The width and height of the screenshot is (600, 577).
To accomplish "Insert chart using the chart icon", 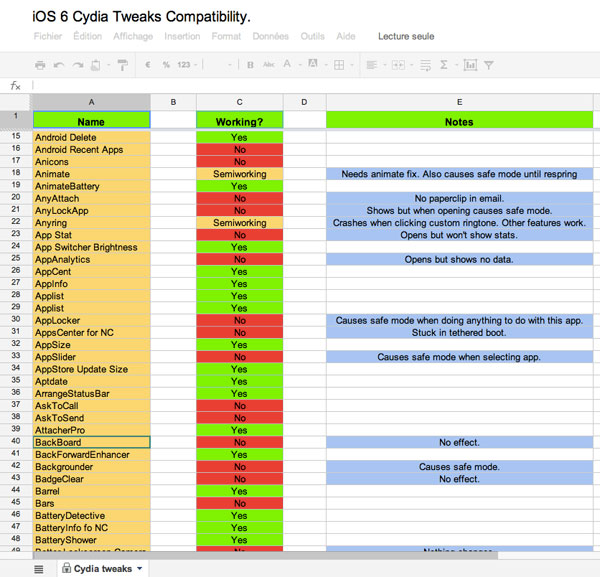I will click(x=469, y=65).
